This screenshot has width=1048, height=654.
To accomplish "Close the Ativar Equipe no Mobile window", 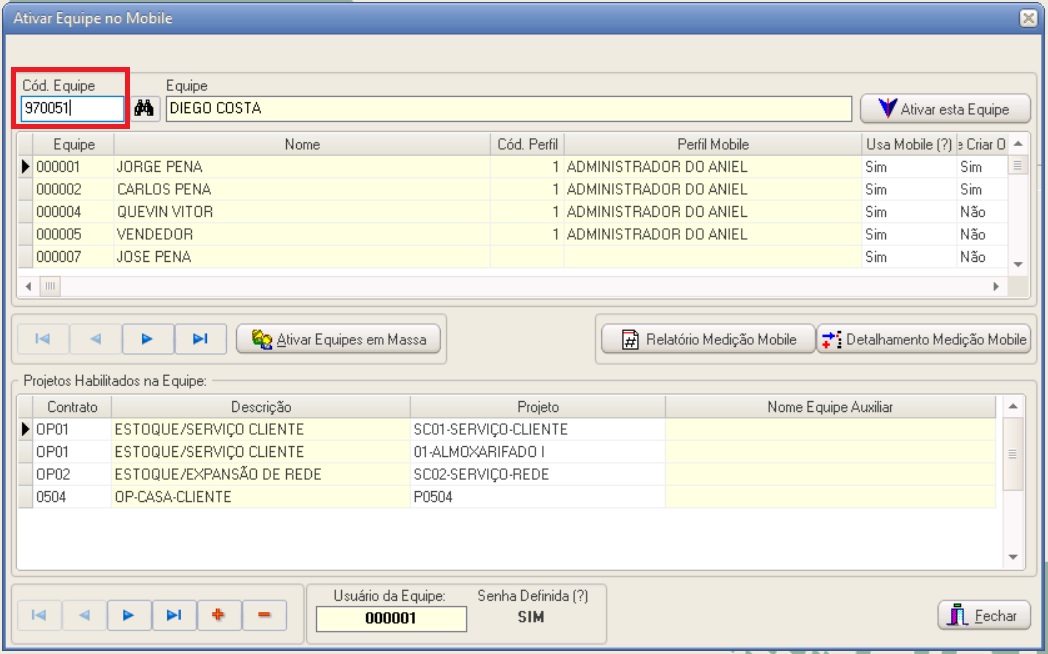I will 1027,18.
